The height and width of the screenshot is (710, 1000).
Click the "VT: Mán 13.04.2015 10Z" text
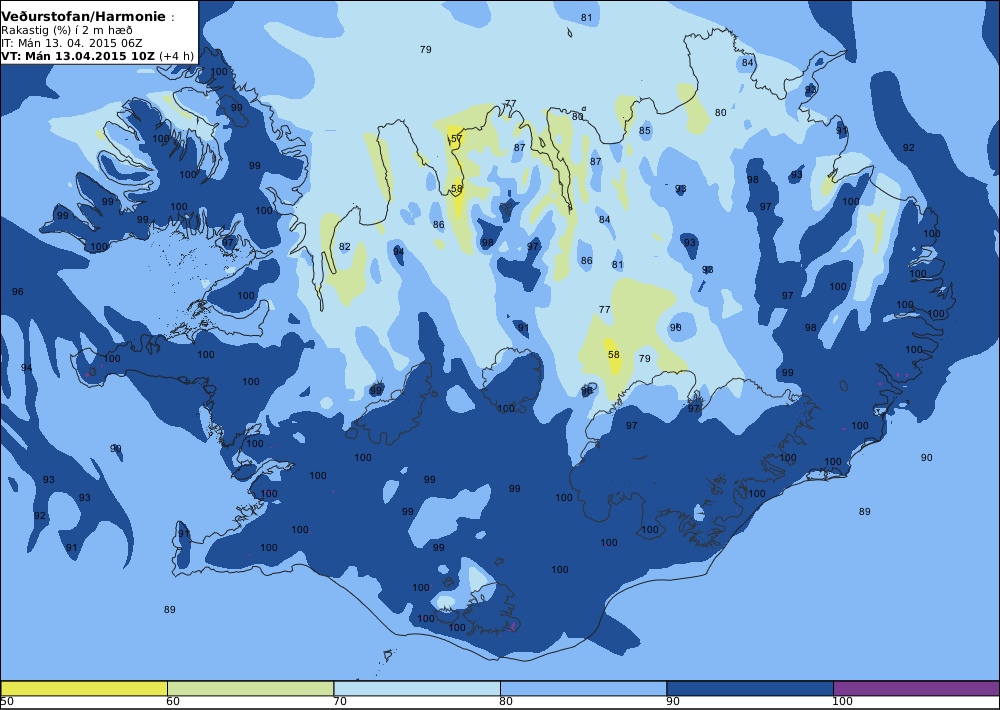77,55
